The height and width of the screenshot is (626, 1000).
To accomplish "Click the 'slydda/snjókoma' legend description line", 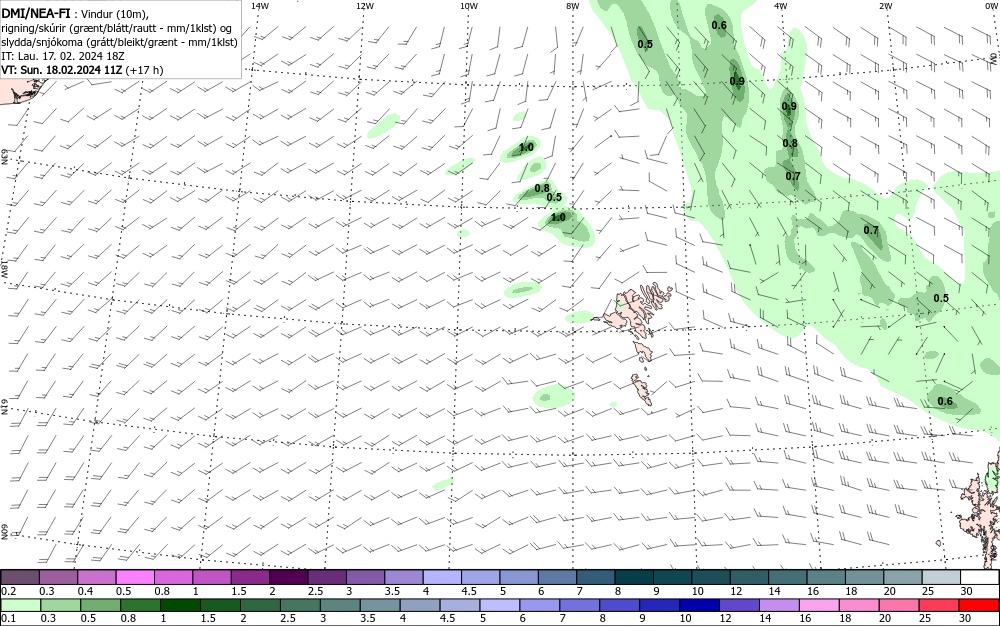I will coord(120,42).
